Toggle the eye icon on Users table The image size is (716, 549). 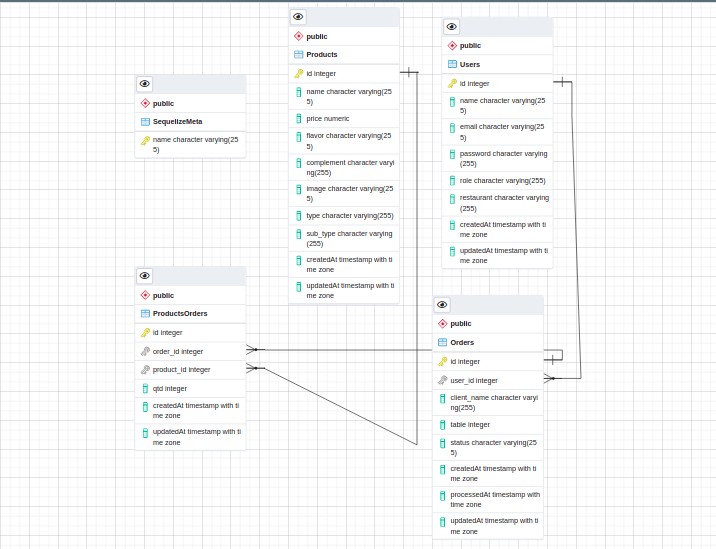[452, 26]
